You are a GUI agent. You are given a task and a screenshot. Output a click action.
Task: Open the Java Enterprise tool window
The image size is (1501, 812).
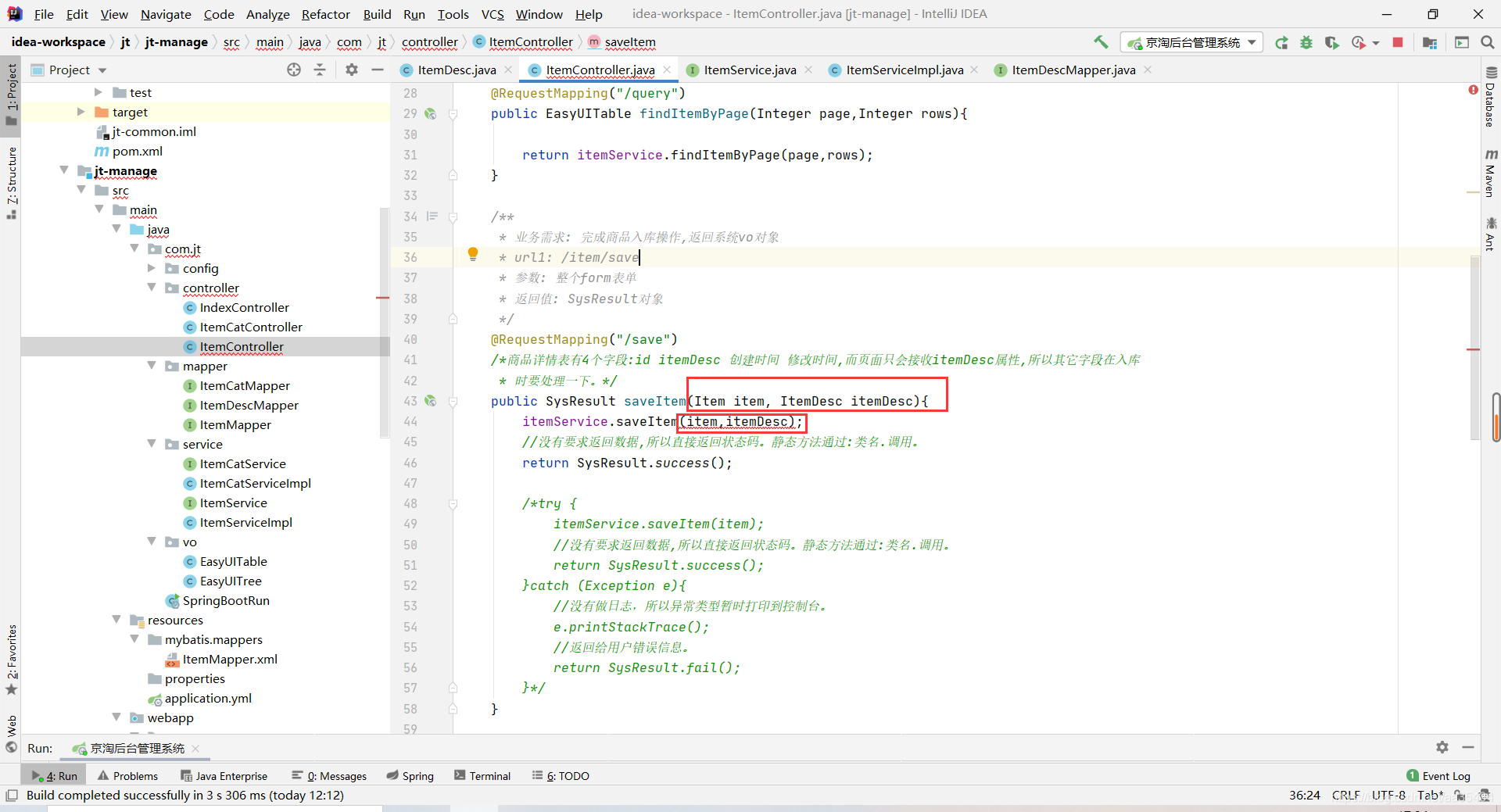tap(224, 775)
